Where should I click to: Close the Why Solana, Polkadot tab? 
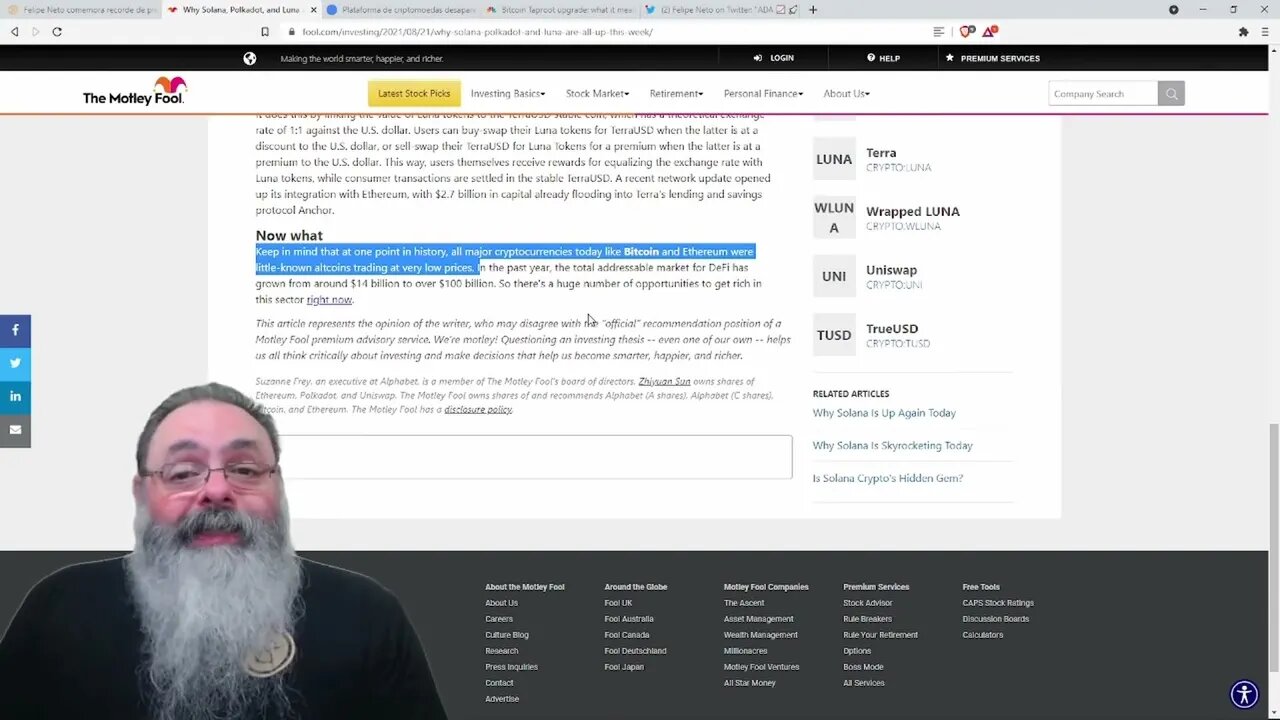pyautogui.click(x=313, y=10)
